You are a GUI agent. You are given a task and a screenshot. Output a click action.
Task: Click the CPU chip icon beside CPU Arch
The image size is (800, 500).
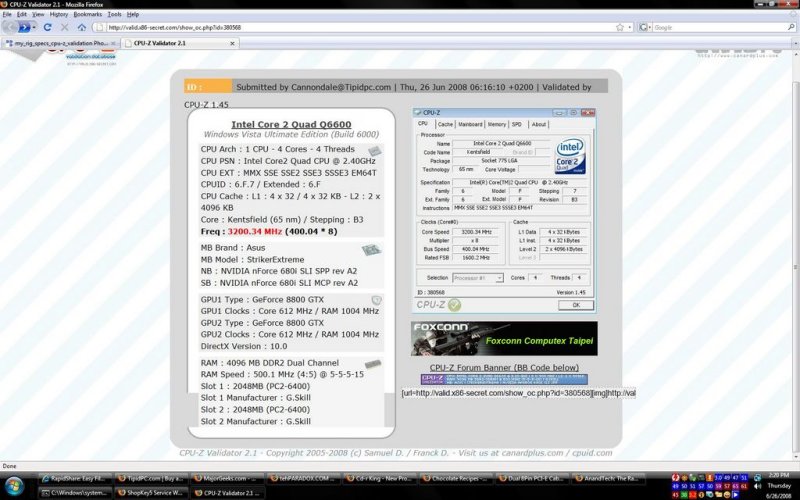(374, 151)
